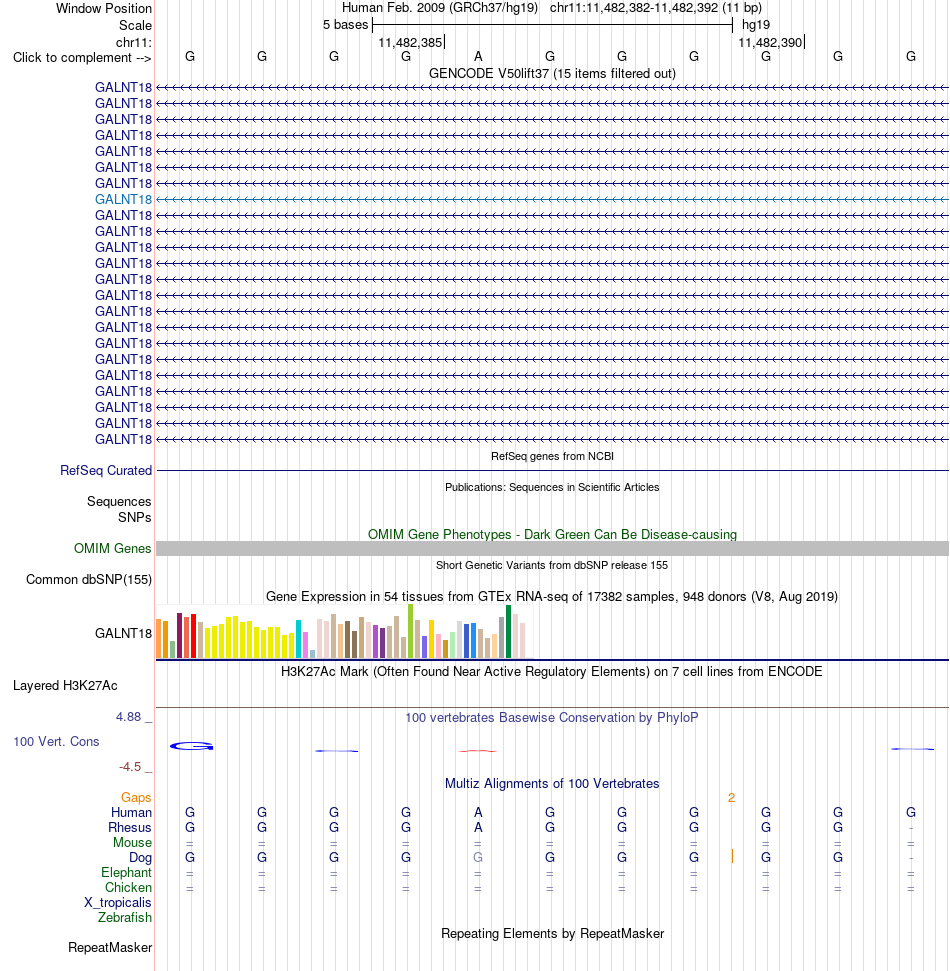Image resolution: width=950 pixels, height=971 pixels.
Task: Open 'Repeating Elements by RepeatMasker' title
Action: click(552, 933)
